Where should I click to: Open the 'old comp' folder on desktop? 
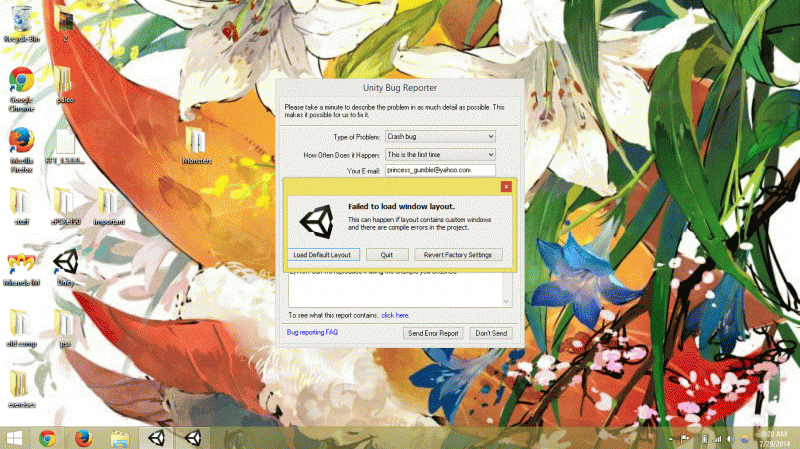pos(21,328)
